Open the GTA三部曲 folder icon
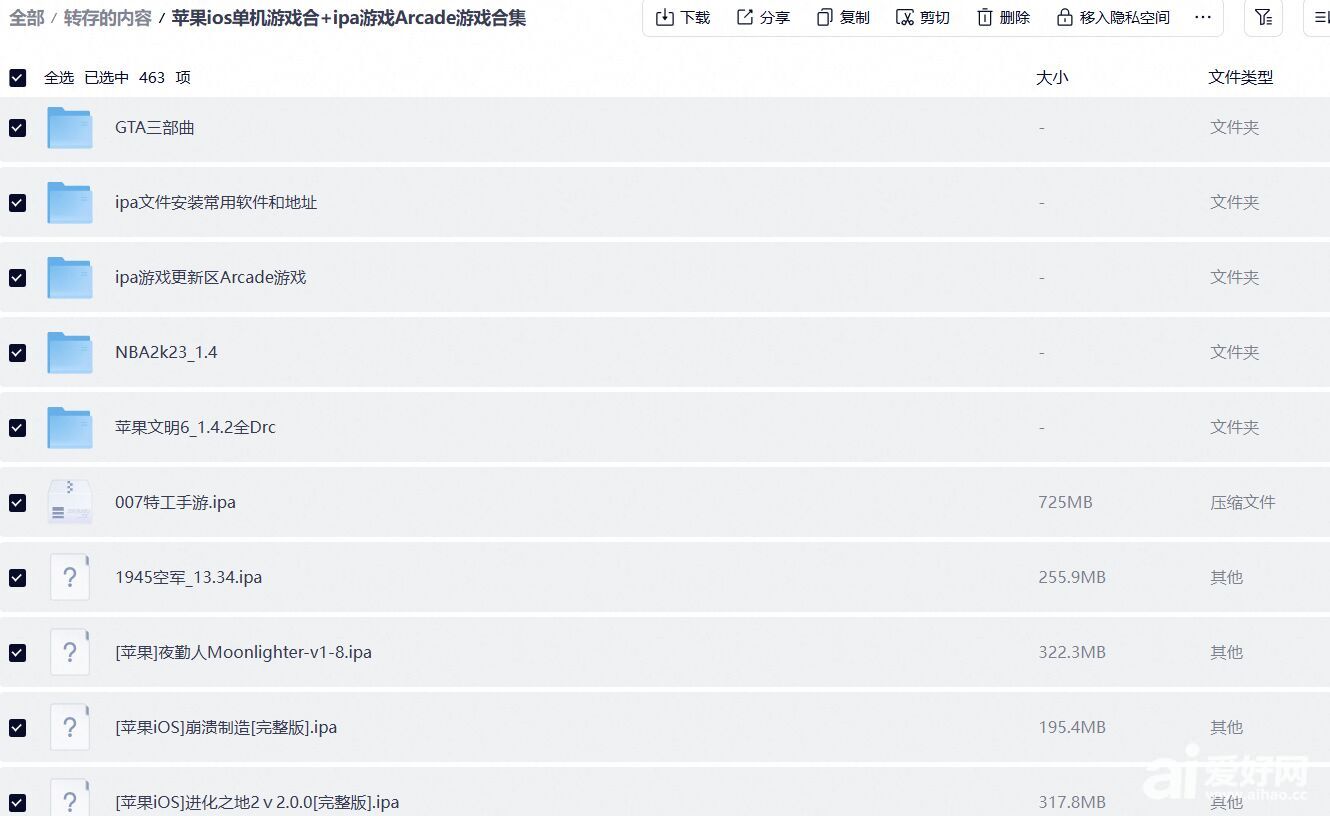Image resolution: width=1330 pixels, height=816 pixels. point(70,128)
